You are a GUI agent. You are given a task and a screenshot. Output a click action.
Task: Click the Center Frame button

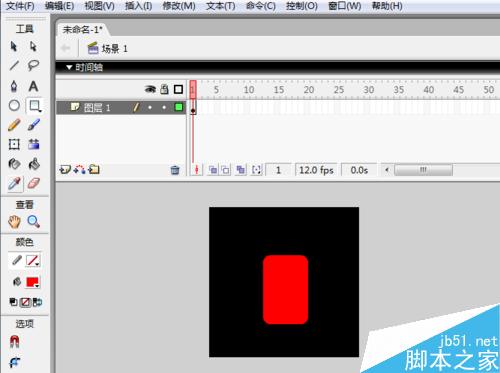(196, 170)
